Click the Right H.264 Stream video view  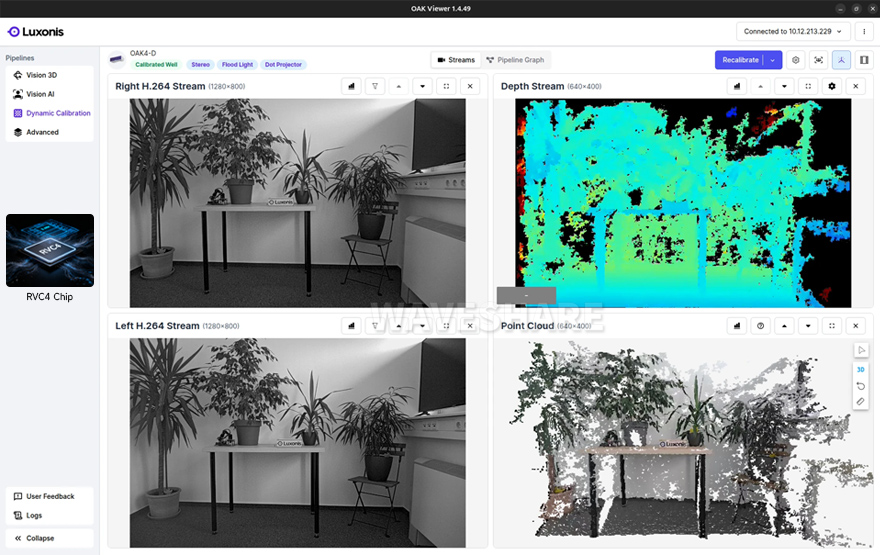click(x=297, y=203)
